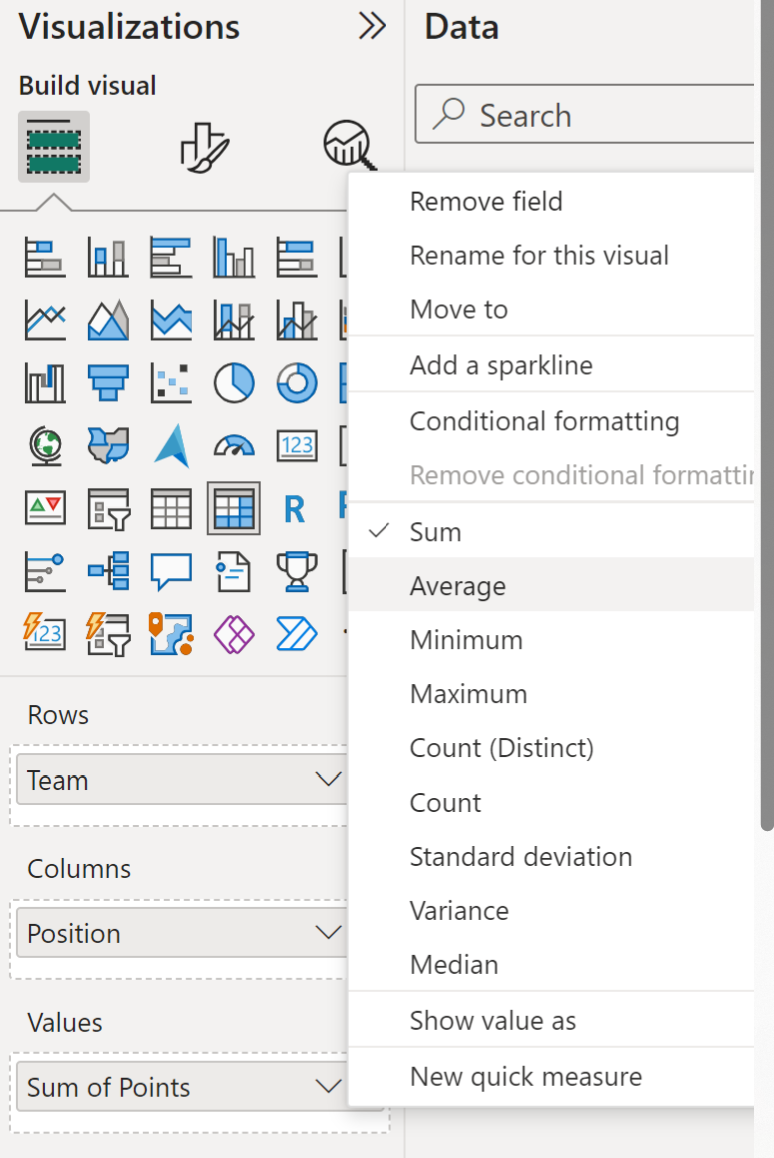Viewport: 774px width, 1158px height.
Task: Click the Data pane Search box
Action: [585, 114]
